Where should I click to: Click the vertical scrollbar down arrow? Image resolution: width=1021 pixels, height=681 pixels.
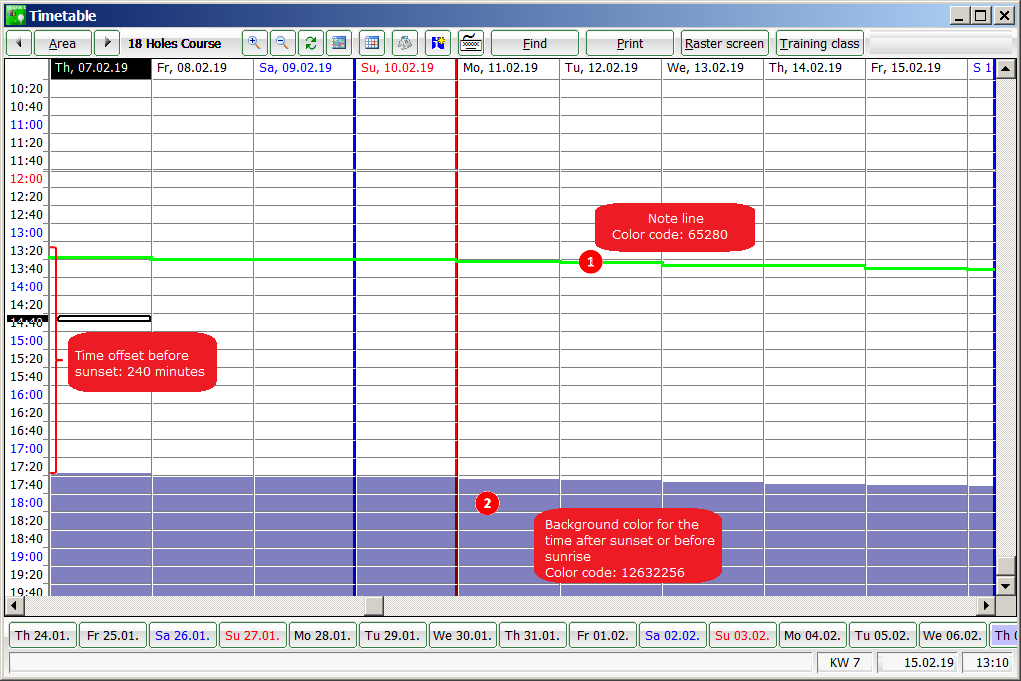pos(1006,586)
